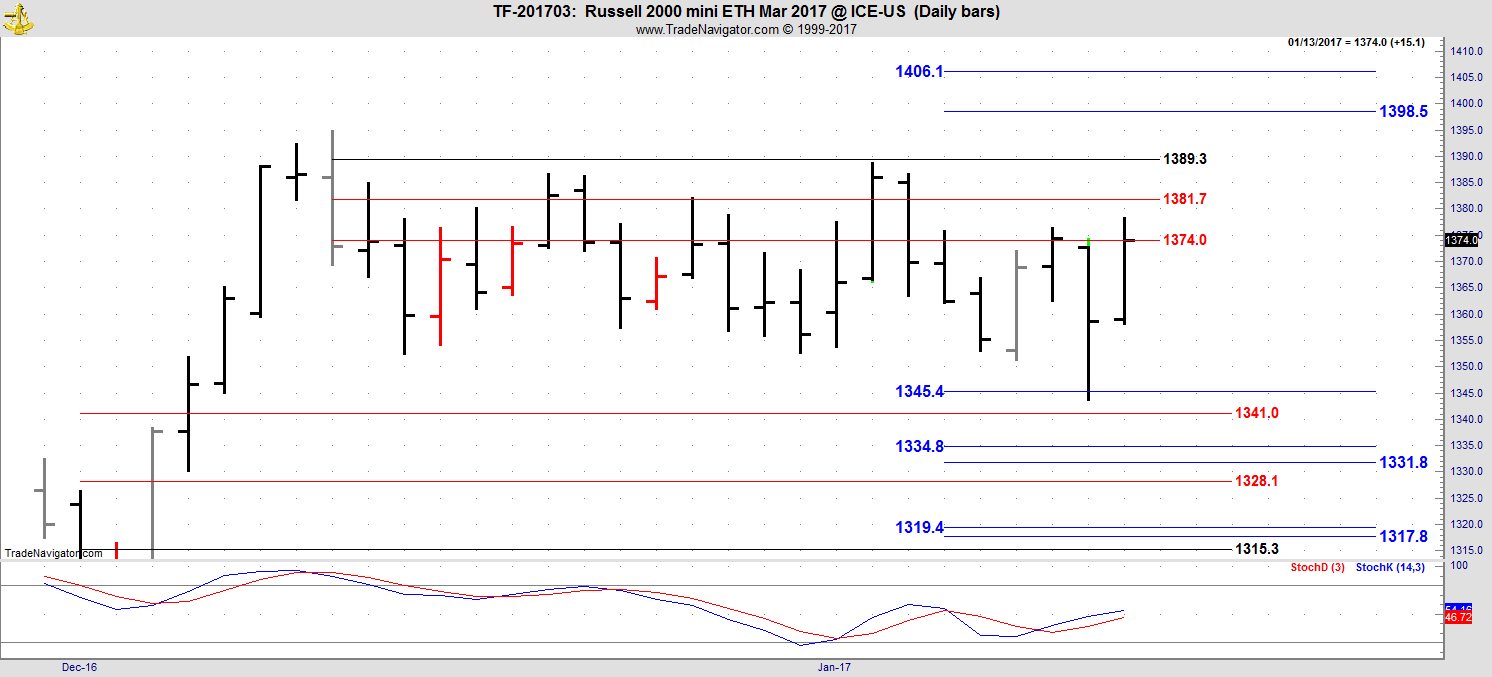Select the Dec-16 date axis label
This screenshot has width=1492, height=677.
[77, 666]
